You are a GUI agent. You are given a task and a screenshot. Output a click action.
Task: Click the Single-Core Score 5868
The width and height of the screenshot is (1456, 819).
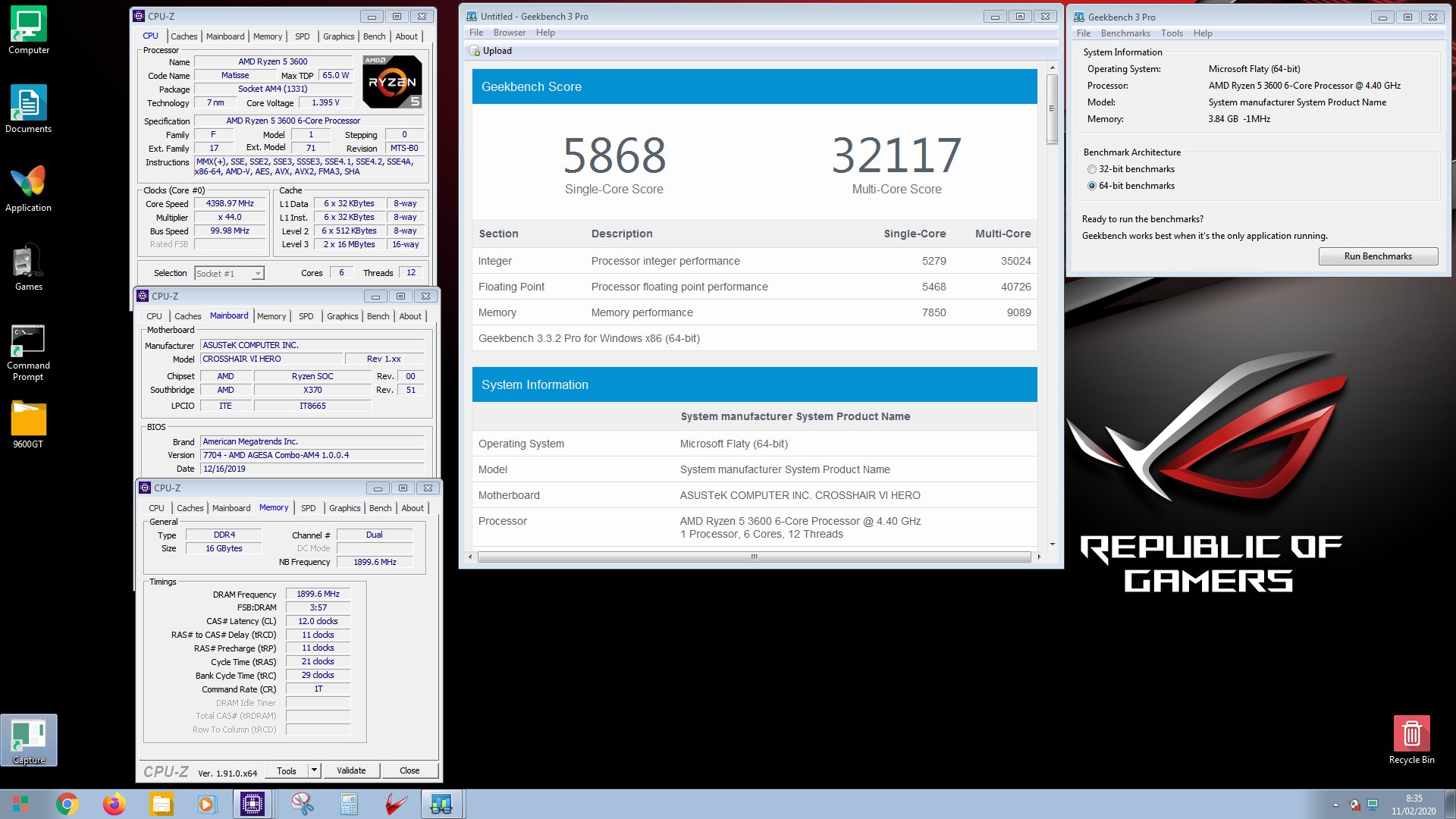614,155
